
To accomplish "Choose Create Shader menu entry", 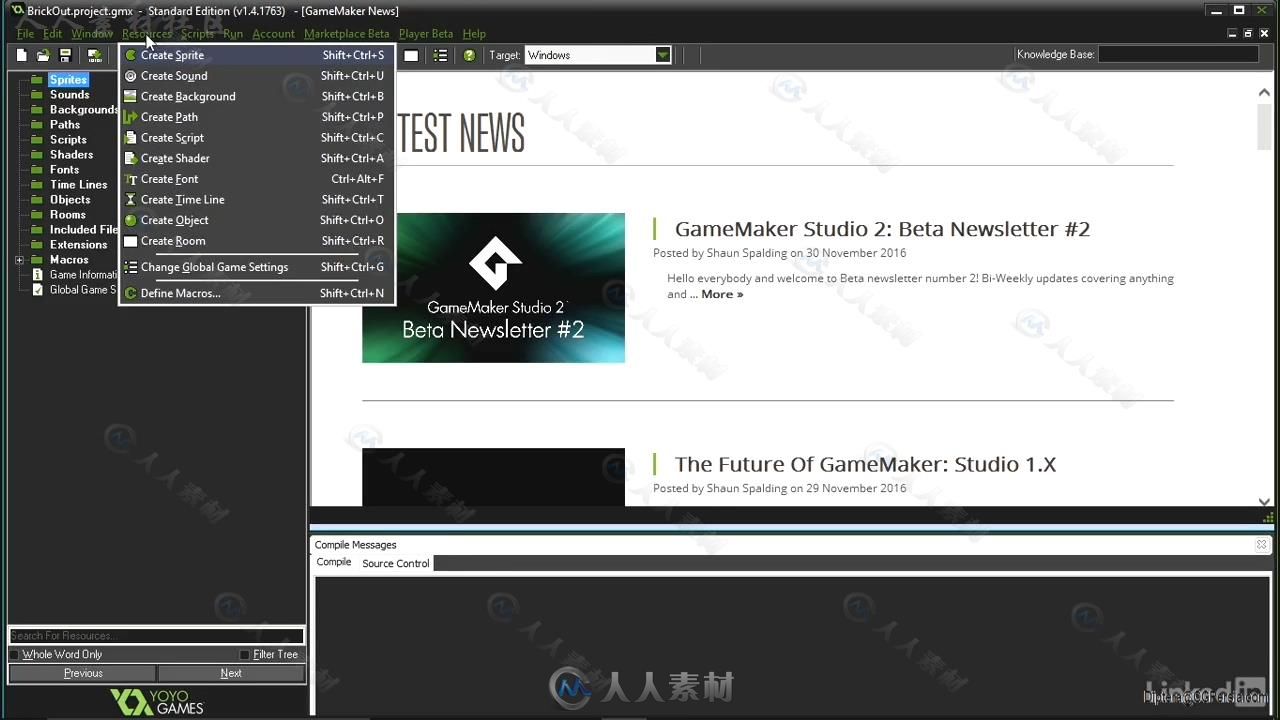I will (x=257, y=158).
